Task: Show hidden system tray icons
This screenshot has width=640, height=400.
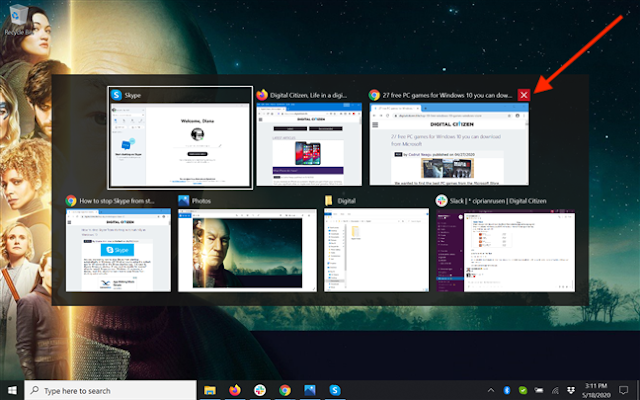Action: 490,390
